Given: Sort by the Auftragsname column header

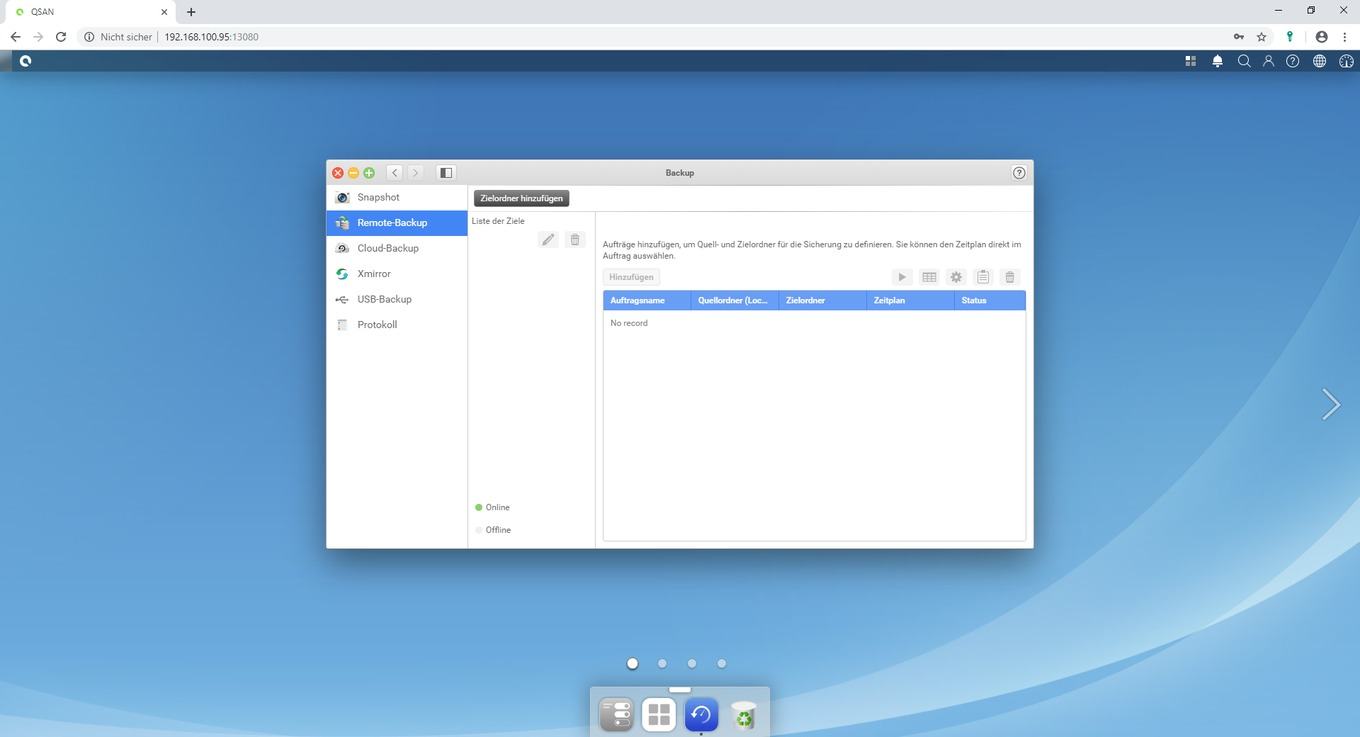Looking at the screenshot, I should pyautogui.click(x=647, y=300).
